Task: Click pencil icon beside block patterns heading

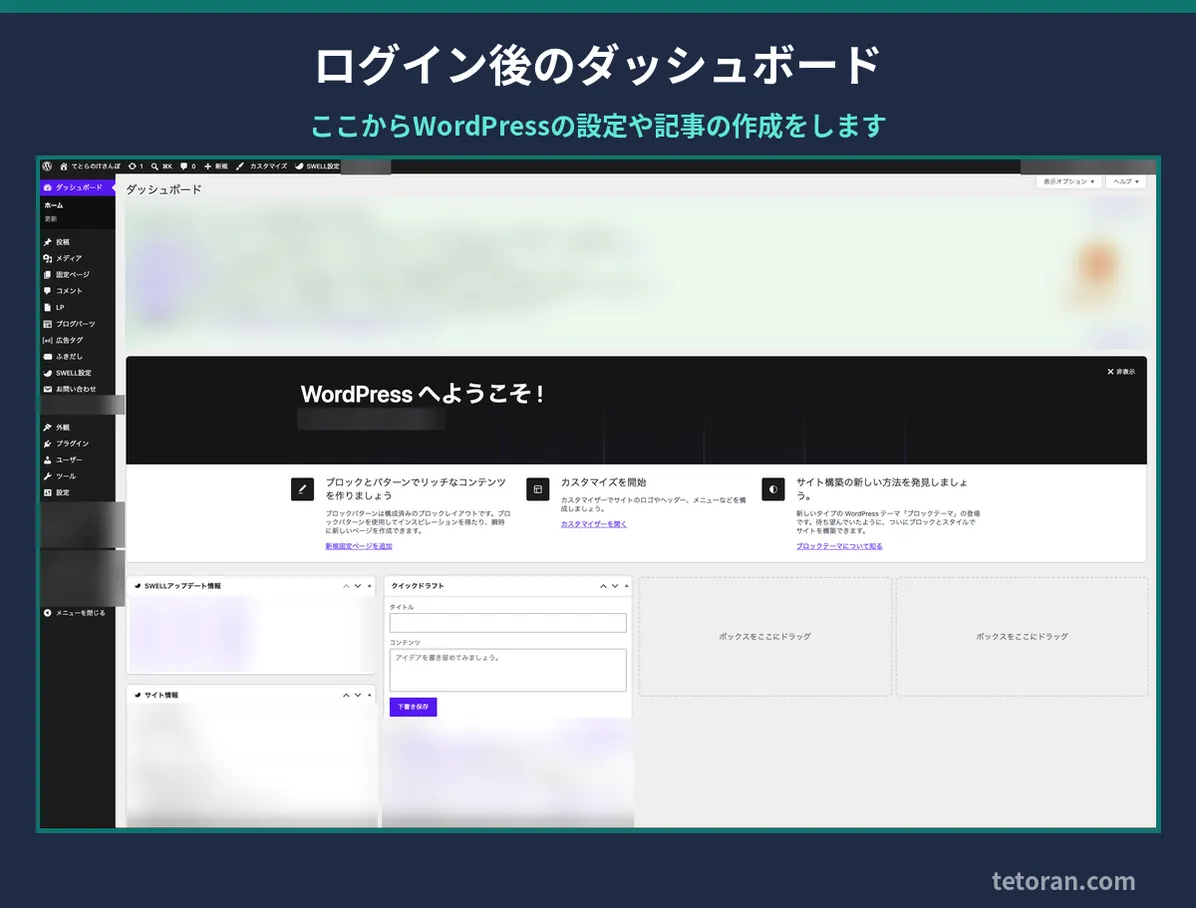Action: point(302,489)
